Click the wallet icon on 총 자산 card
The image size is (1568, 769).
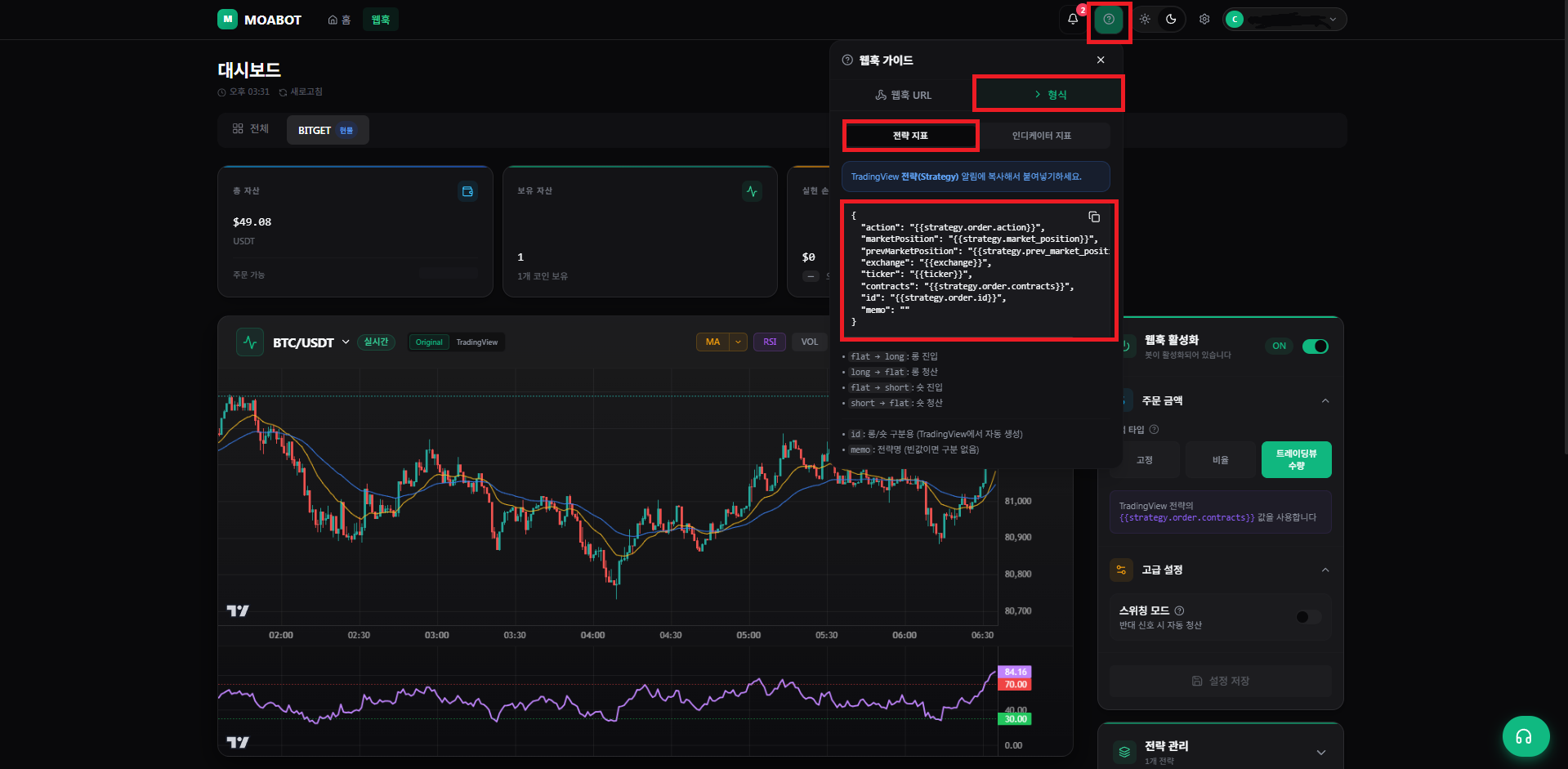tap(467, 191)
